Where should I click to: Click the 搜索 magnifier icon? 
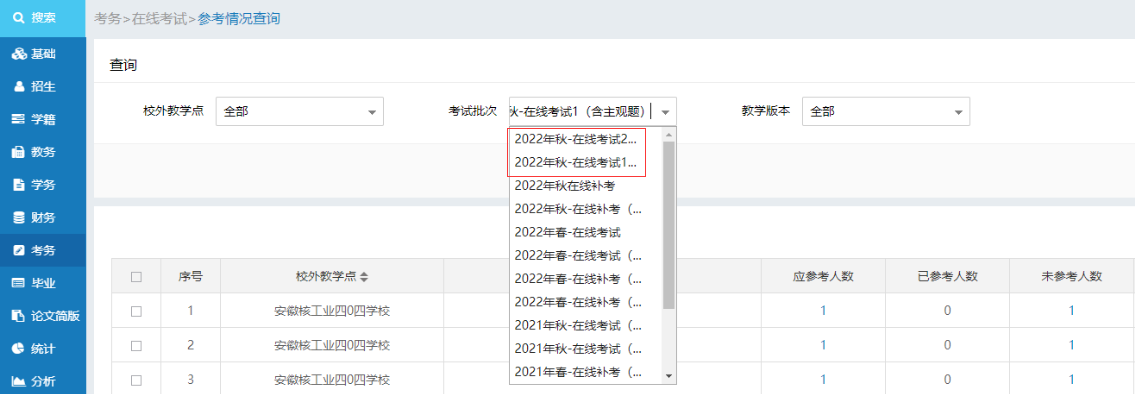19,17
